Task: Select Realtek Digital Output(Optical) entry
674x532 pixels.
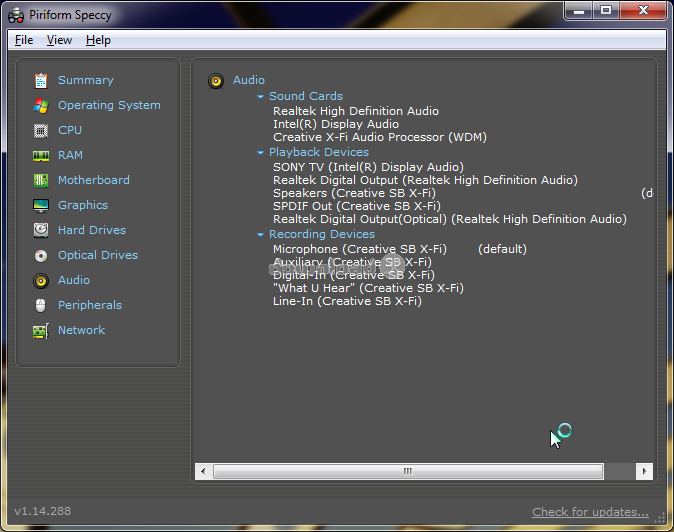Action: tap(450, 219)
